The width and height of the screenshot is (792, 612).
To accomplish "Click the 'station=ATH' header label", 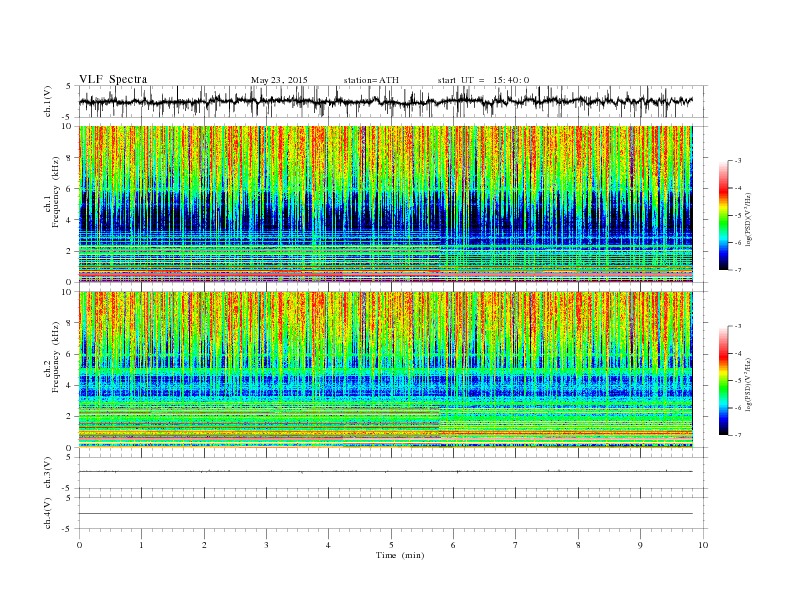I will click(x=371, y=80).
